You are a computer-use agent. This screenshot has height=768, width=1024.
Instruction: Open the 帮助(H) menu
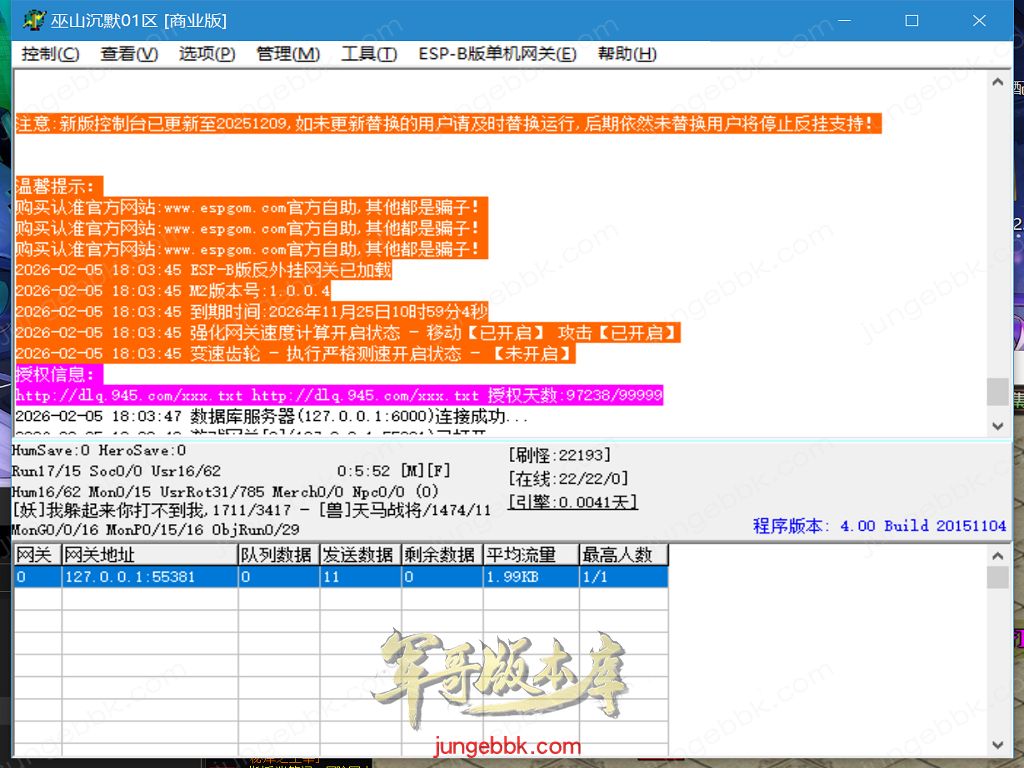627,54
